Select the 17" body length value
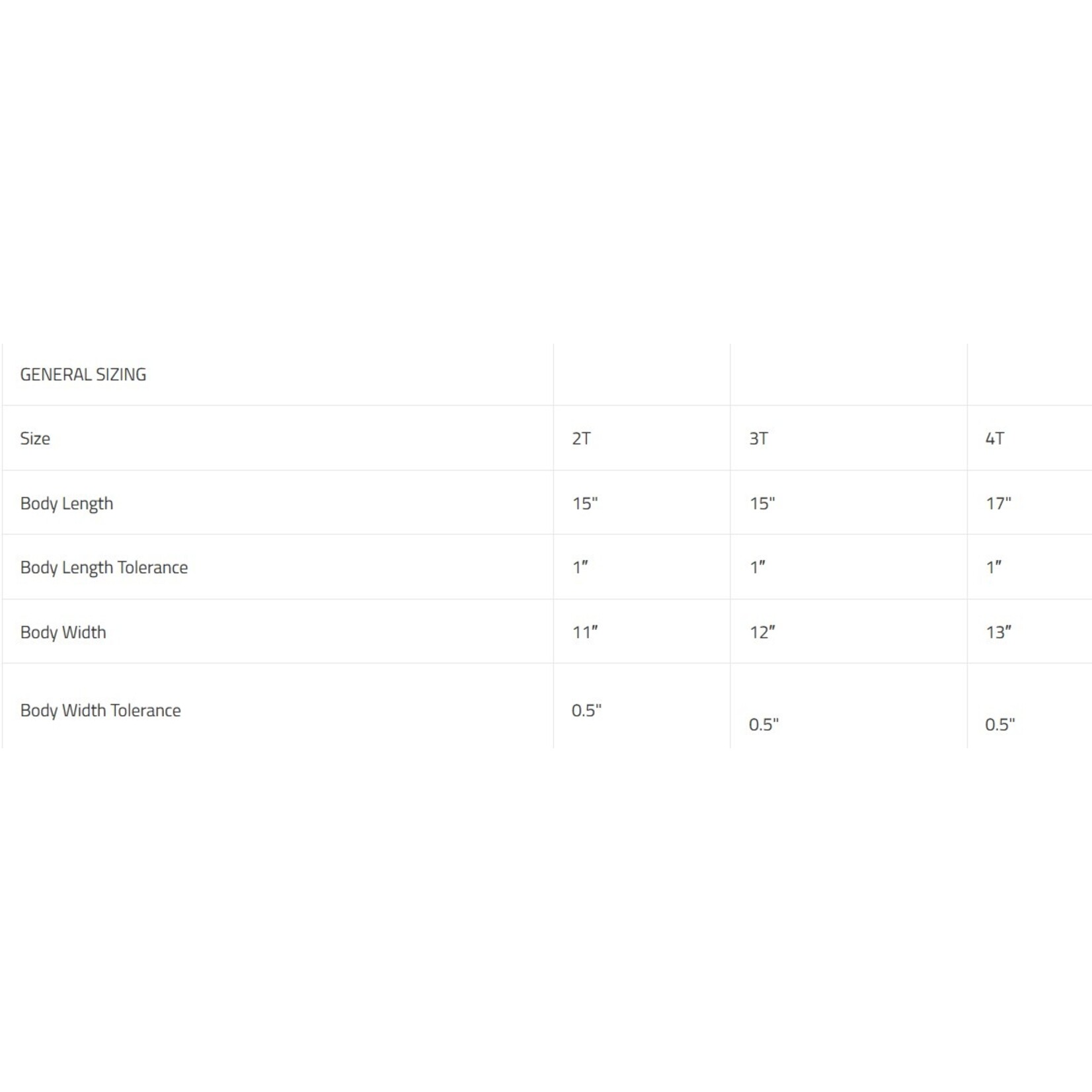This screenshot has width=1092, height=1092. [999, 504]
